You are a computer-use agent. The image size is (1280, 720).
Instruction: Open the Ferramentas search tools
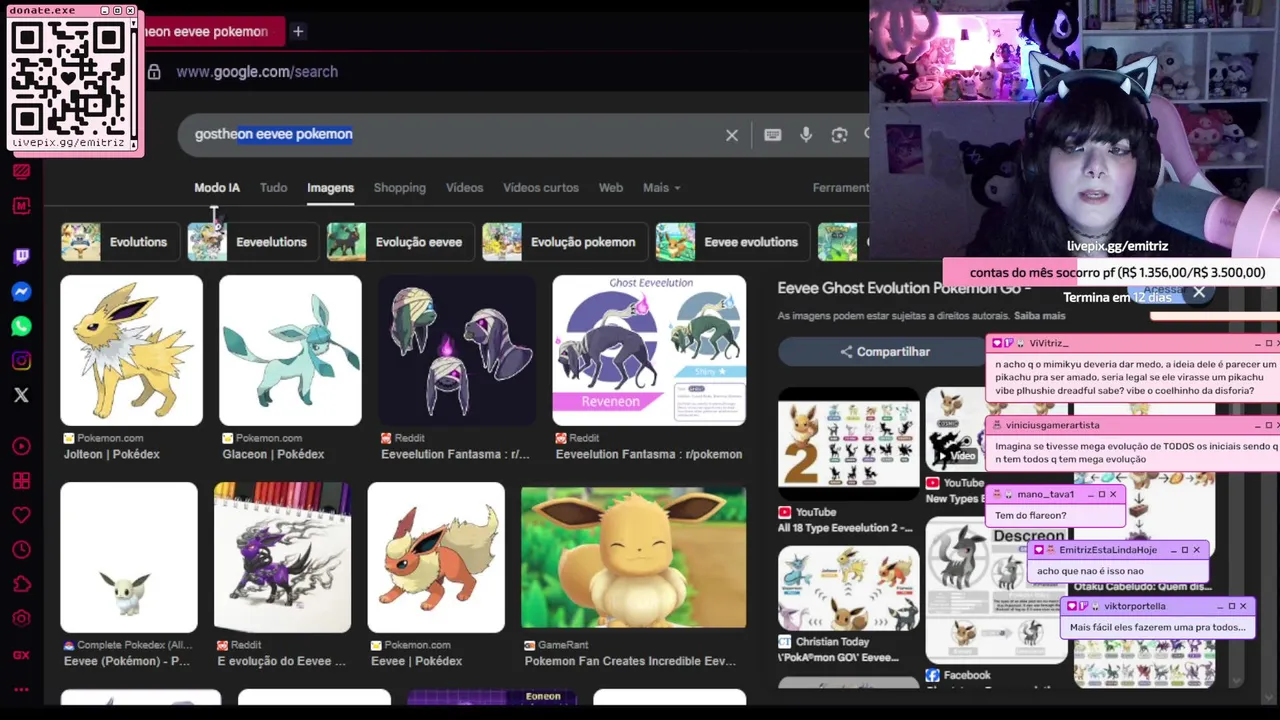click(x=841, y=188)
